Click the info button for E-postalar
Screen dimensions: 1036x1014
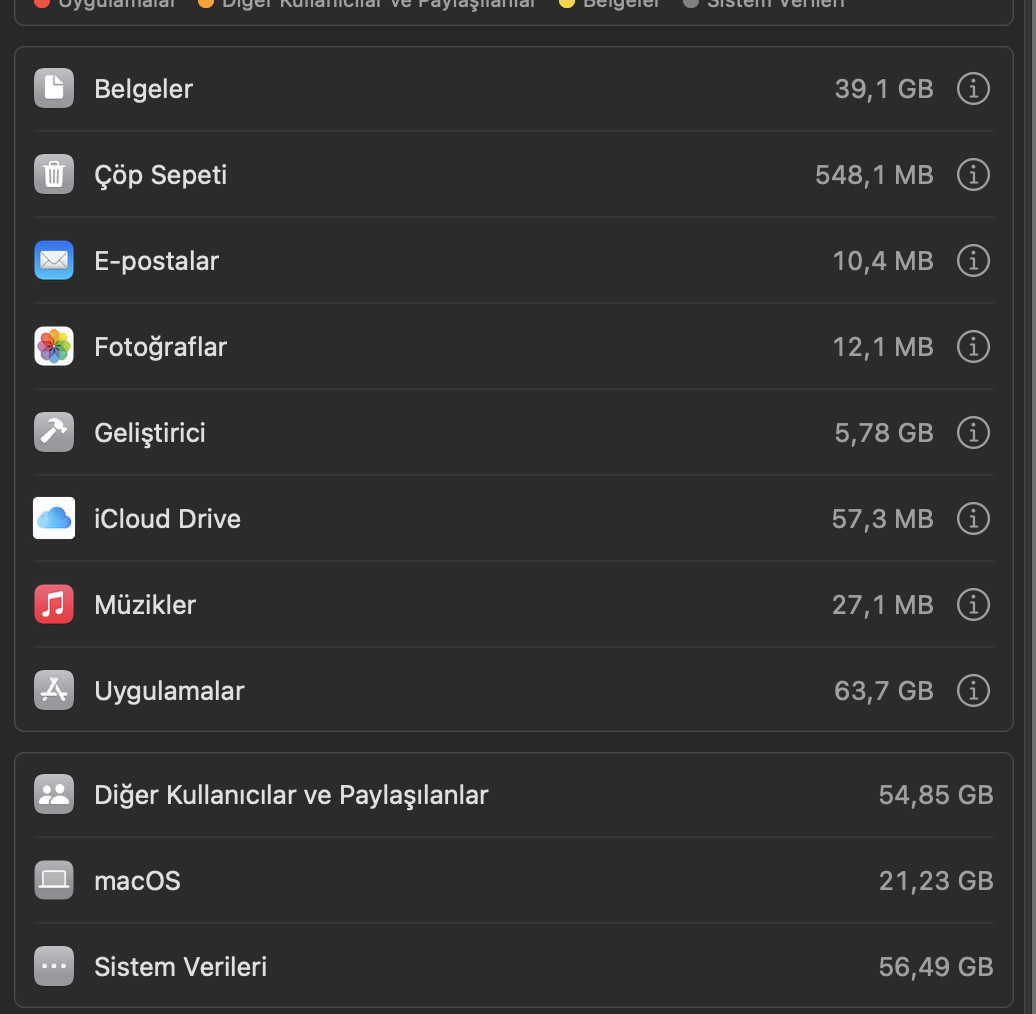(973, 260)
